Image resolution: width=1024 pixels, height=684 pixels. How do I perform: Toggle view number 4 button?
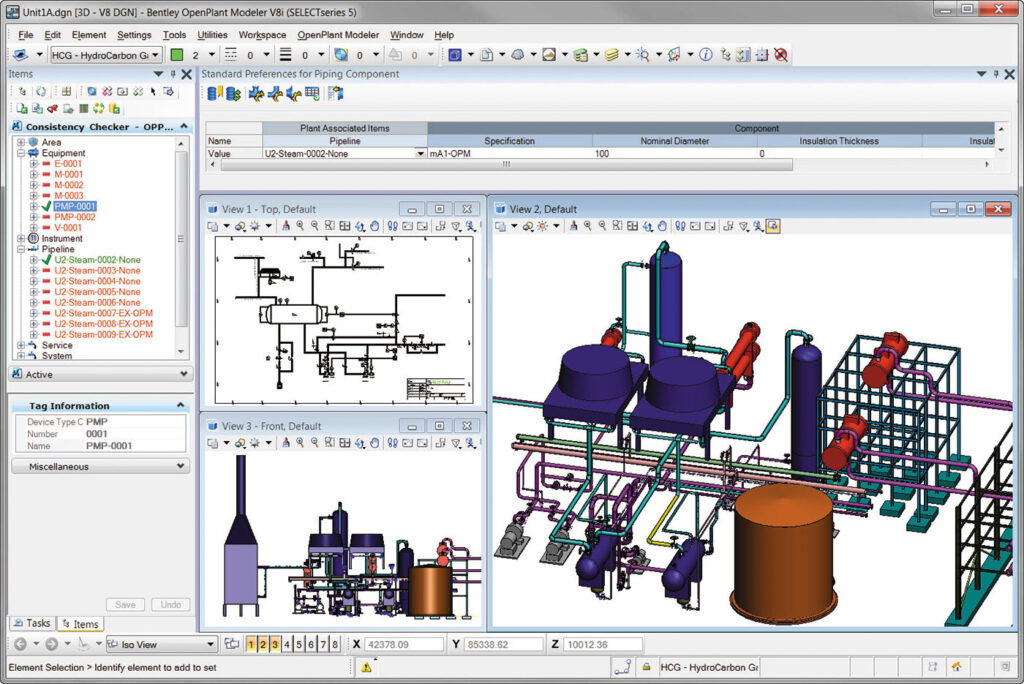pos(287,644)
